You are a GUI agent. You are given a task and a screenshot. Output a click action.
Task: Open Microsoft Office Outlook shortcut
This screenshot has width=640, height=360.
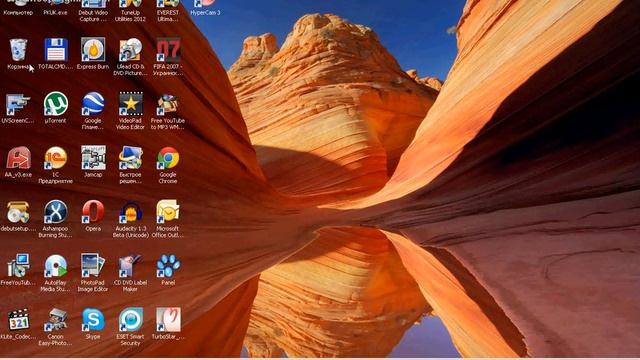click(168, 212)
